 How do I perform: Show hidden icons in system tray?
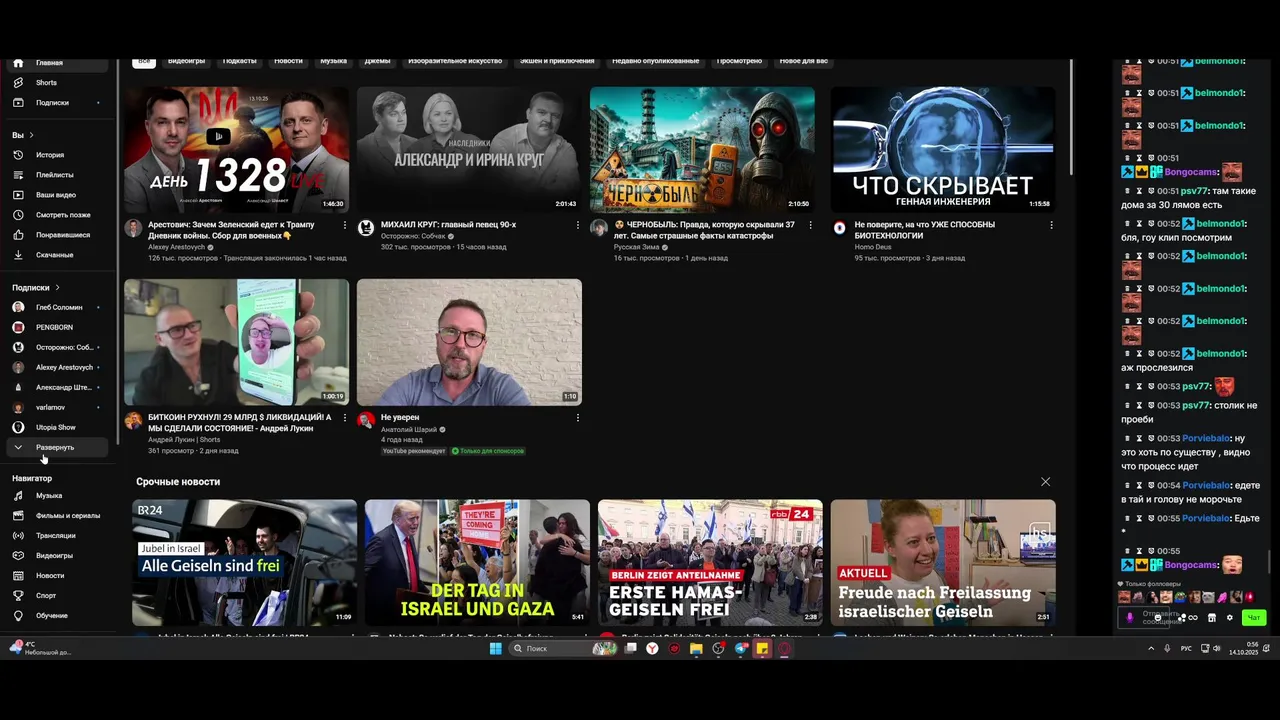(1151, 648)
